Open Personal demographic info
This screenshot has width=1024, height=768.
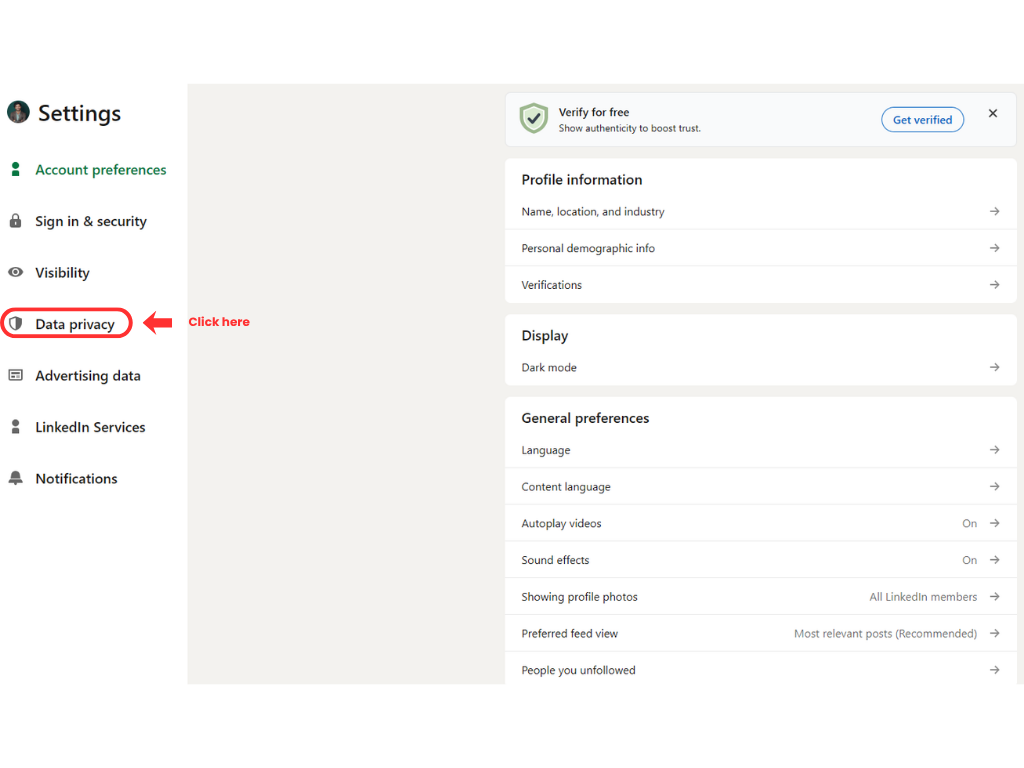coord(760,248)
